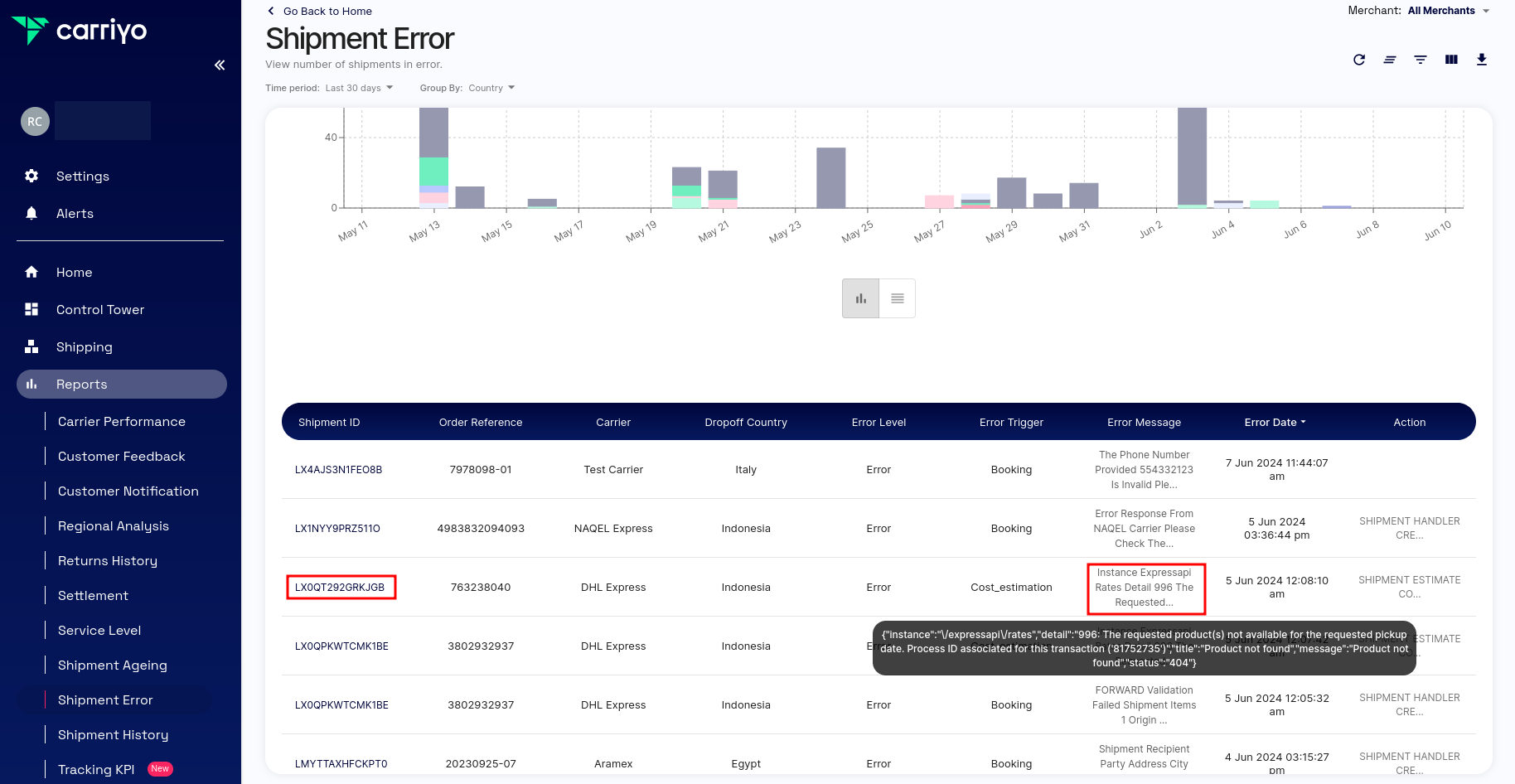Open Time period Last 30 days dropdown
Screen dimensions: 1515x784
coord(359,88)
